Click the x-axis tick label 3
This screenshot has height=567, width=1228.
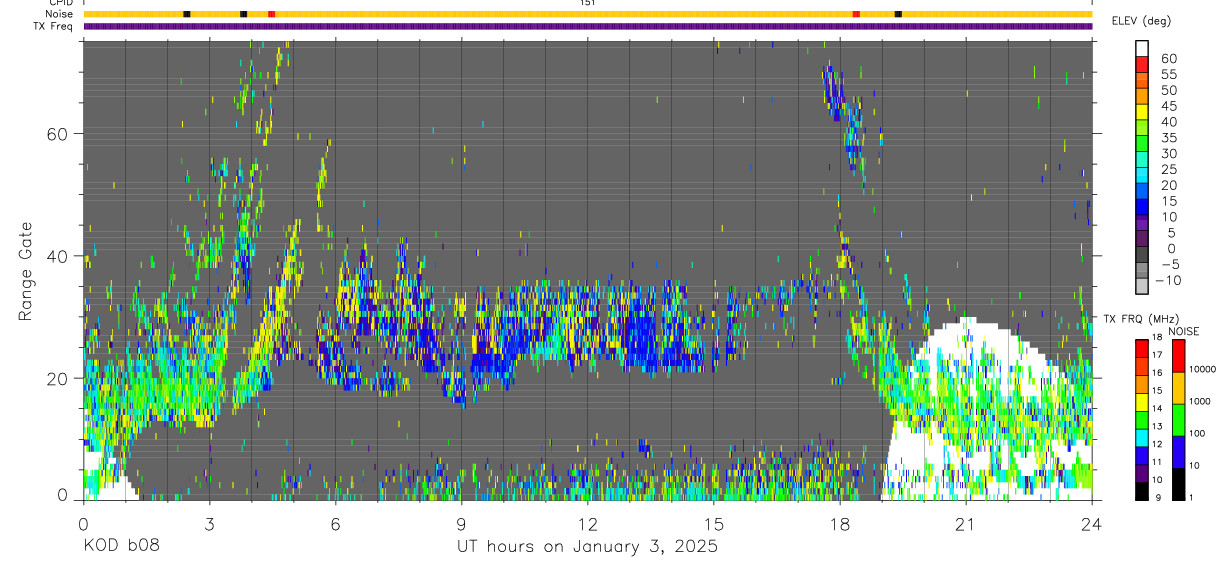209,525
